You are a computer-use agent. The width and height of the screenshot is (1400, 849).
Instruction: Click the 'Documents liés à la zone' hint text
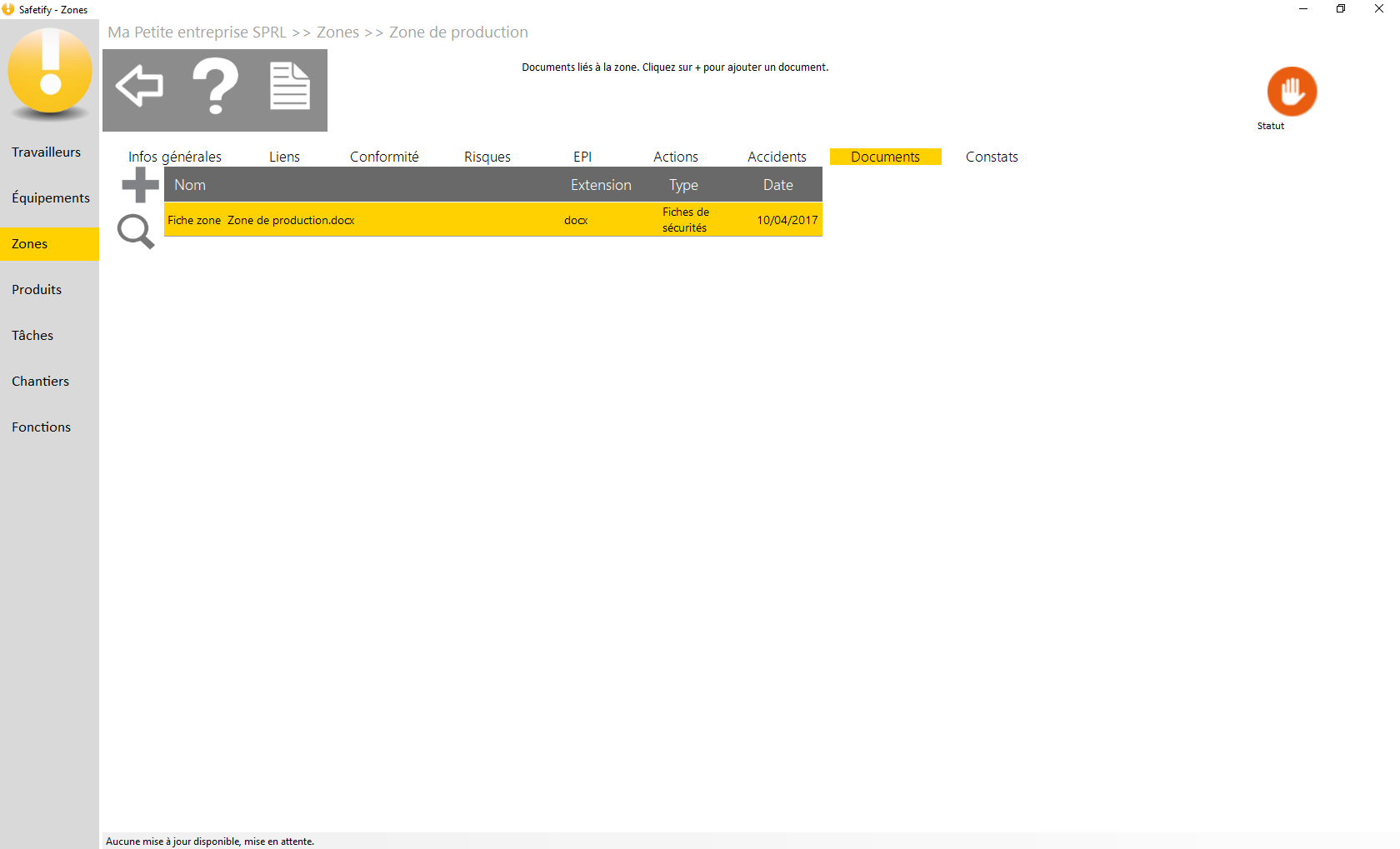pos(675,67)
